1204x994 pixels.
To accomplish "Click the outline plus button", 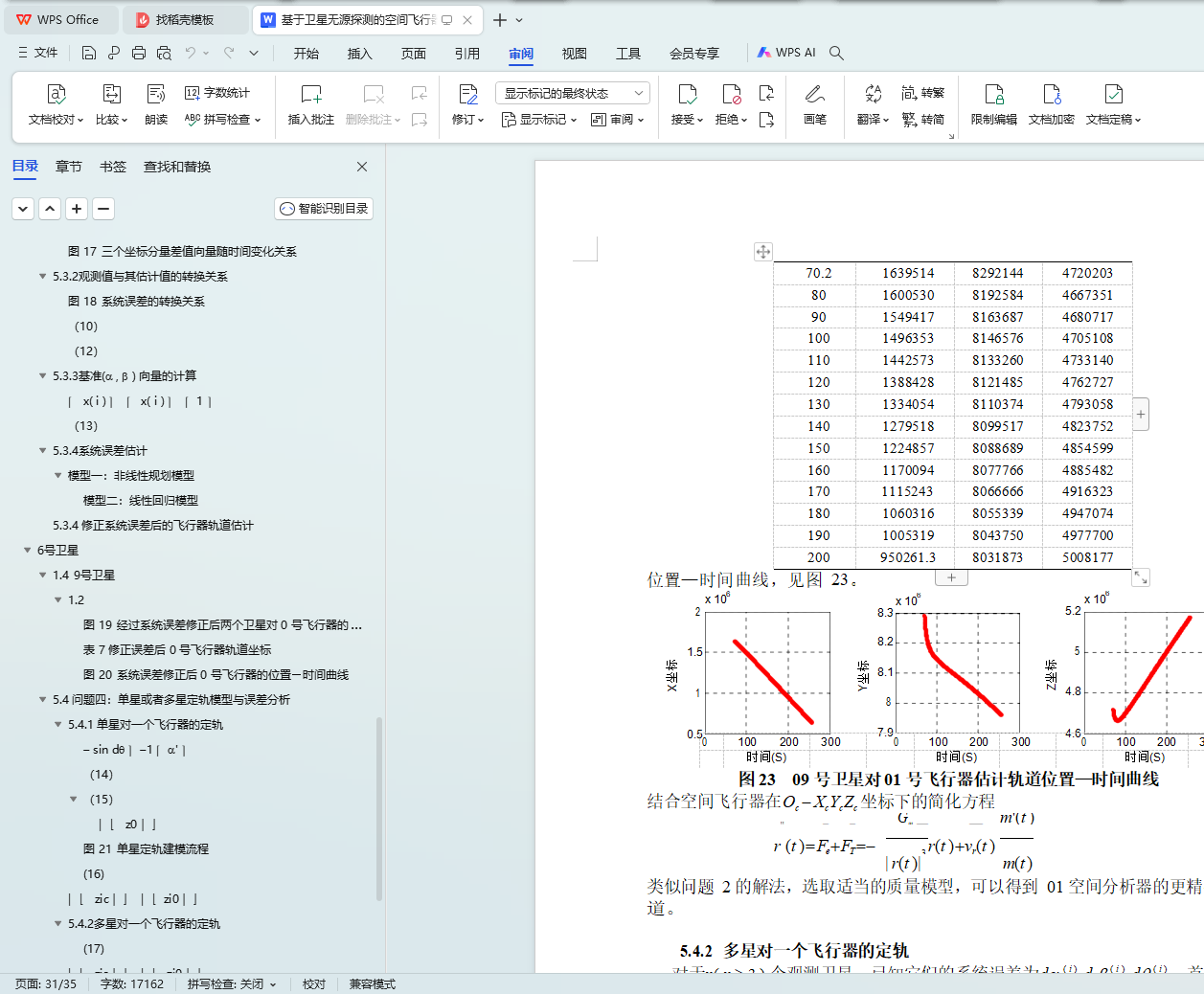I will (77, 208).
